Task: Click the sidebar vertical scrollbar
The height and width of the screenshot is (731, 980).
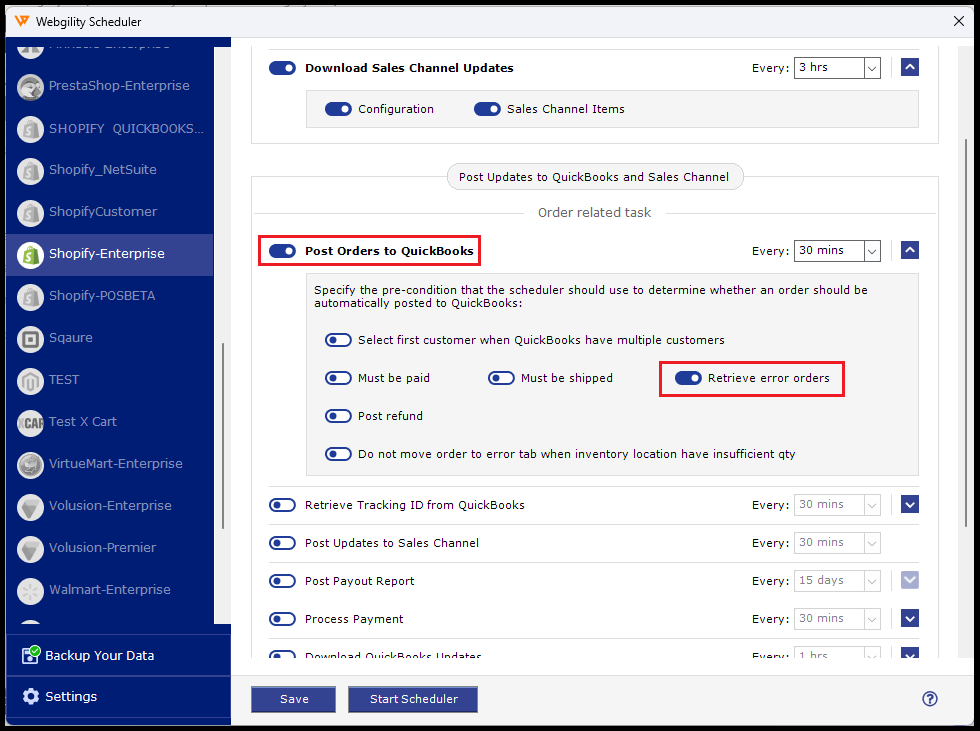Action: 222,435
